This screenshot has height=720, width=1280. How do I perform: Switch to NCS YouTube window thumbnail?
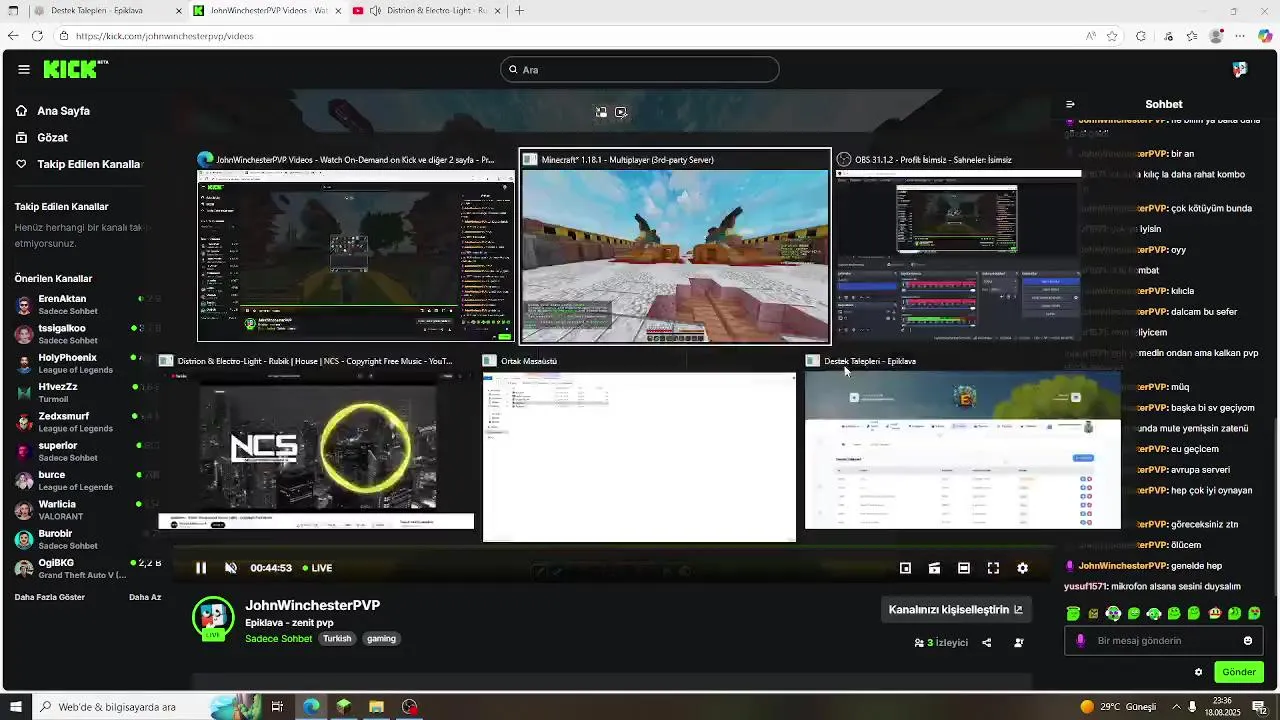point(316,442)
